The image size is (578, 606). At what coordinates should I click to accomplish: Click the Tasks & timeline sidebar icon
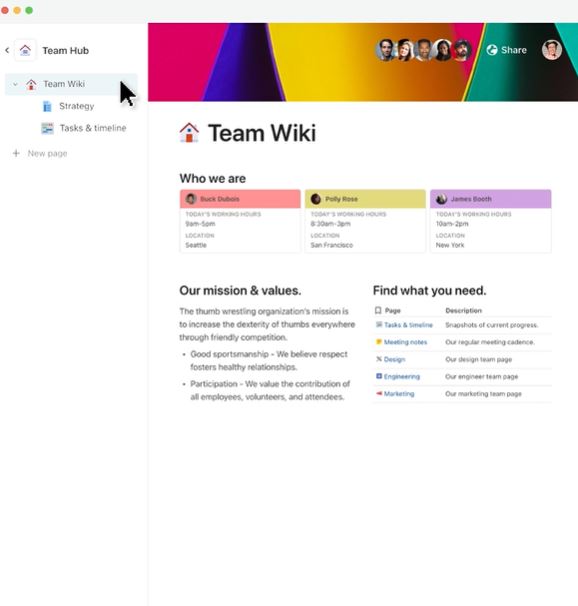coord(48,128)
